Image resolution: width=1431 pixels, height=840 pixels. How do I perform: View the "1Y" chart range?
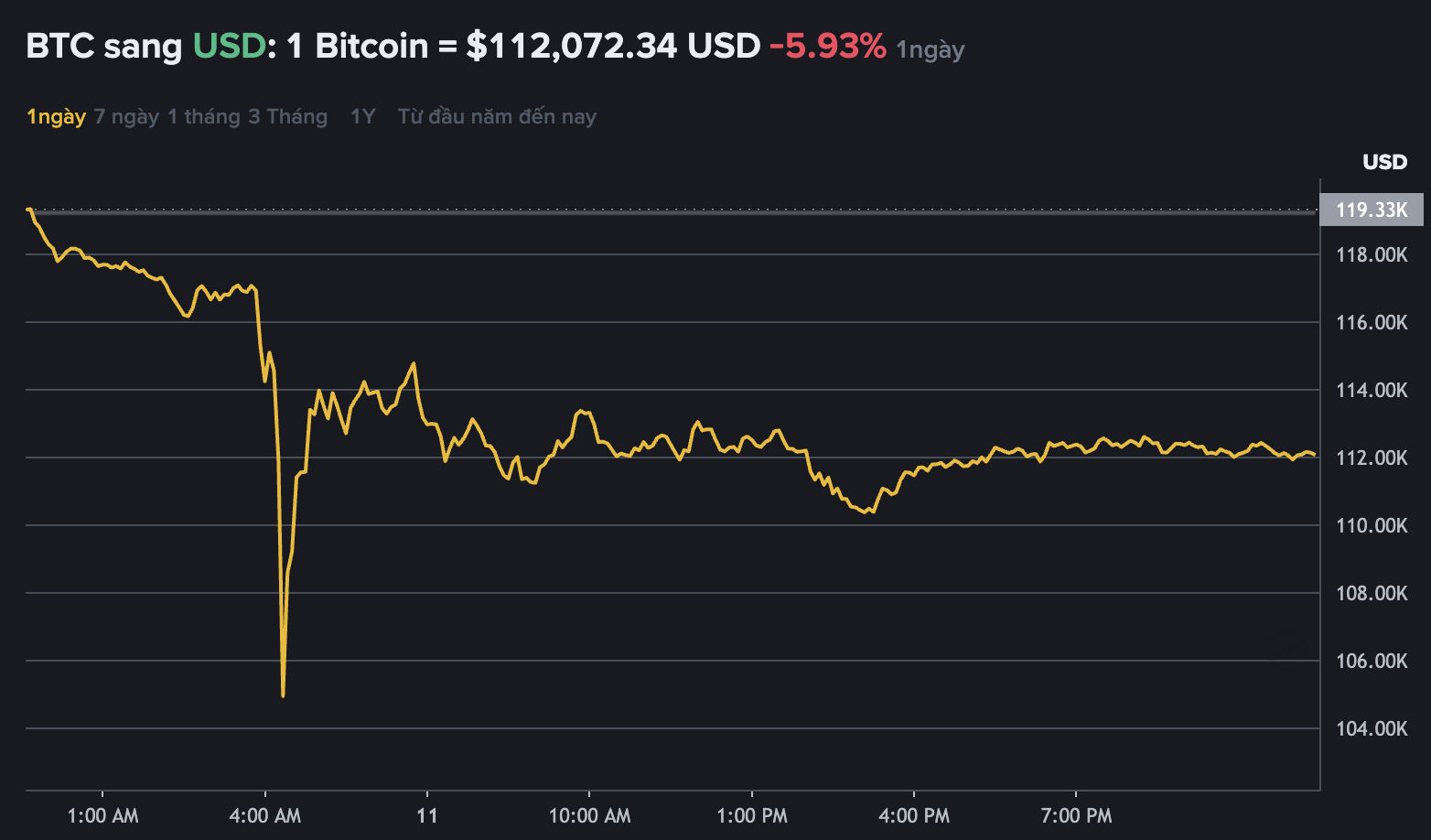360,116
